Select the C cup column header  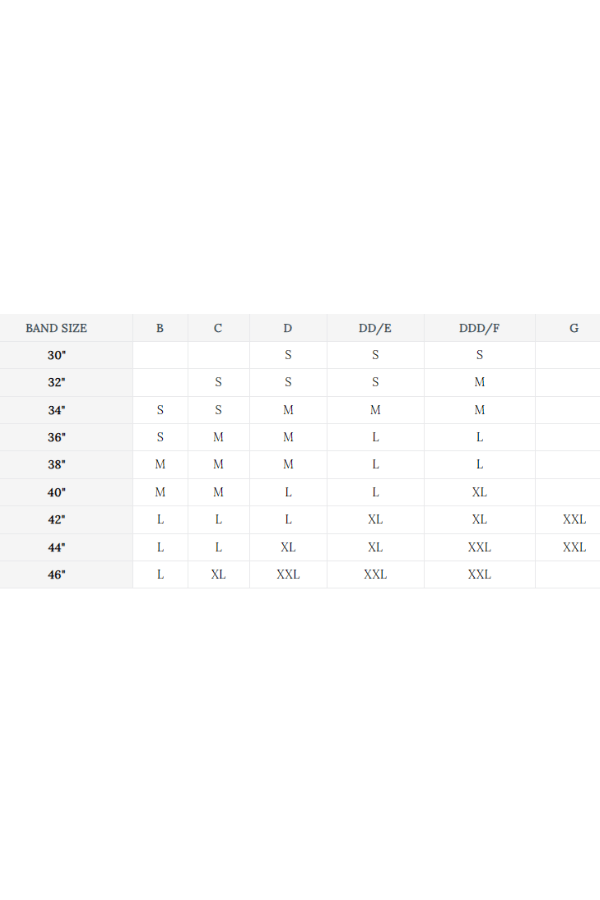click(x=218, y=328)
